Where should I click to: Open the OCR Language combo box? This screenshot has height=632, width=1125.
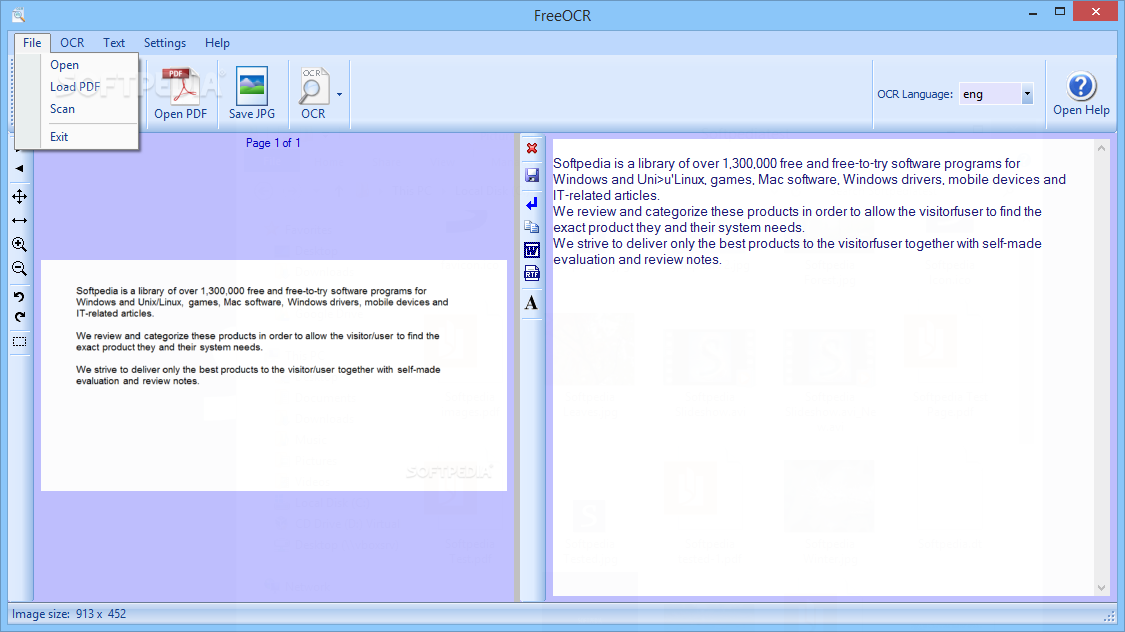tap(996, 94)
